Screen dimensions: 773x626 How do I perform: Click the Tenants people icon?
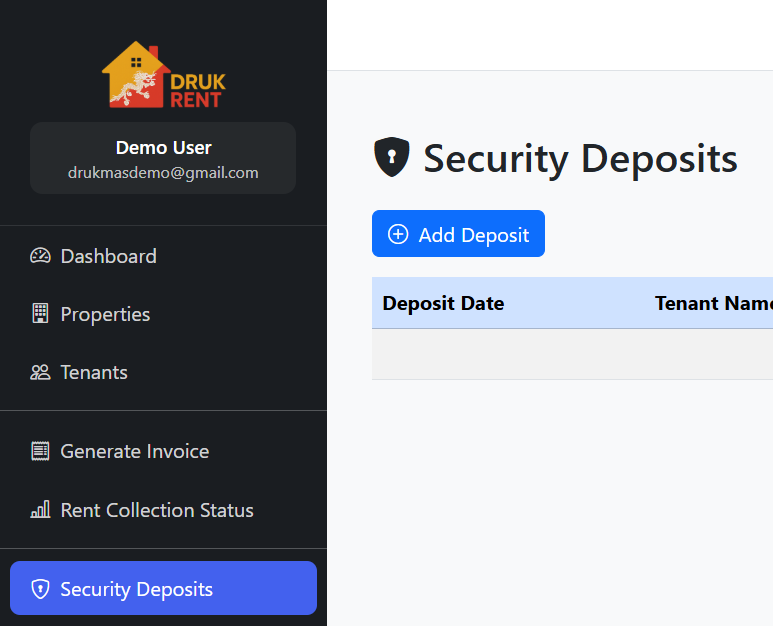pos(40,372)
